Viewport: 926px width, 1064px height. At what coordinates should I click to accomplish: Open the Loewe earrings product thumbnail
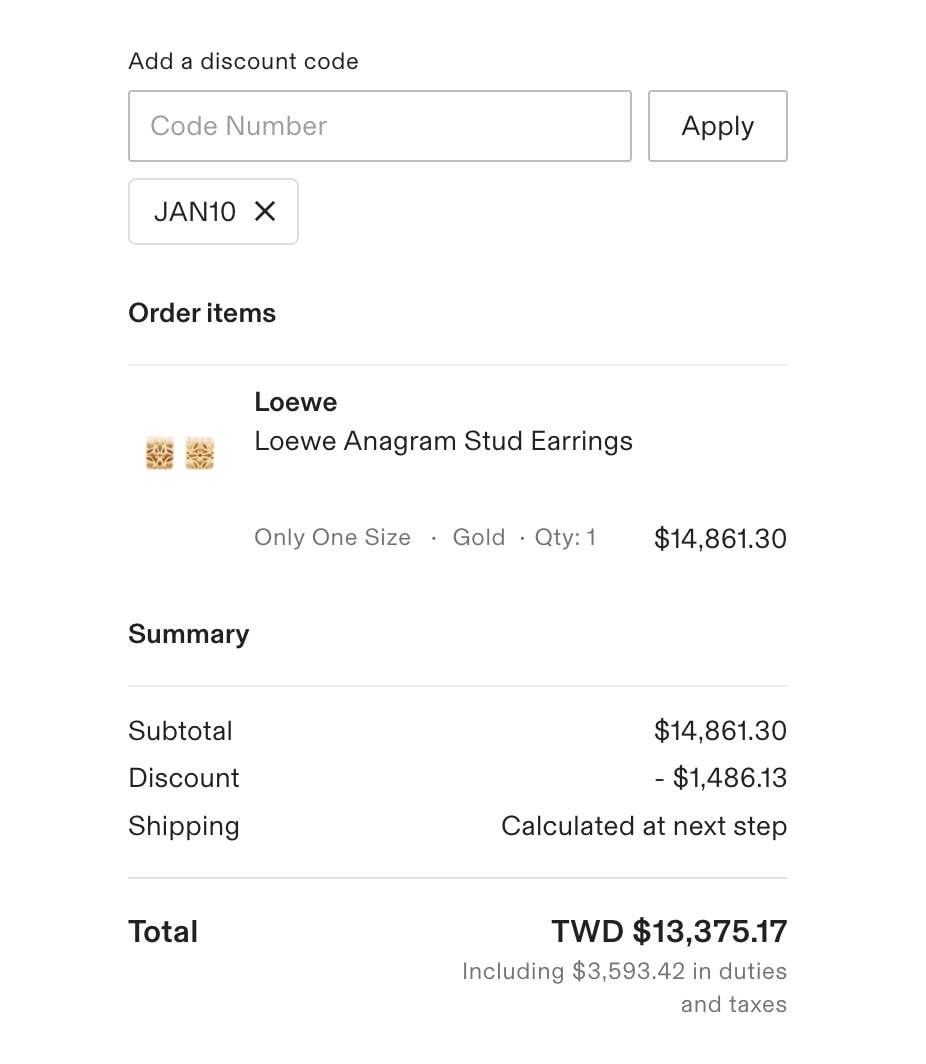pos(180,454)
